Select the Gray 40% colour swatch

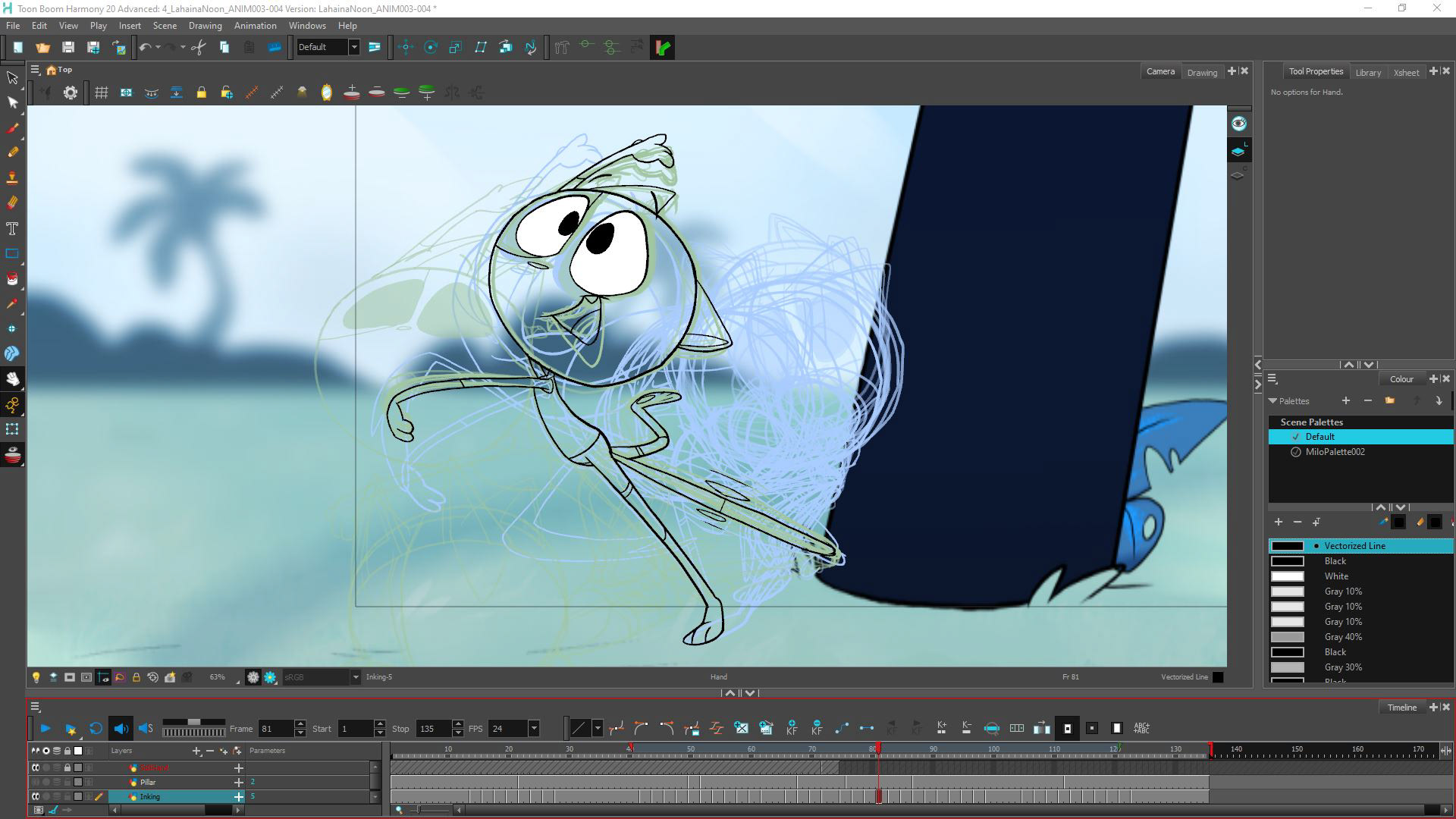coord(1361,637)
